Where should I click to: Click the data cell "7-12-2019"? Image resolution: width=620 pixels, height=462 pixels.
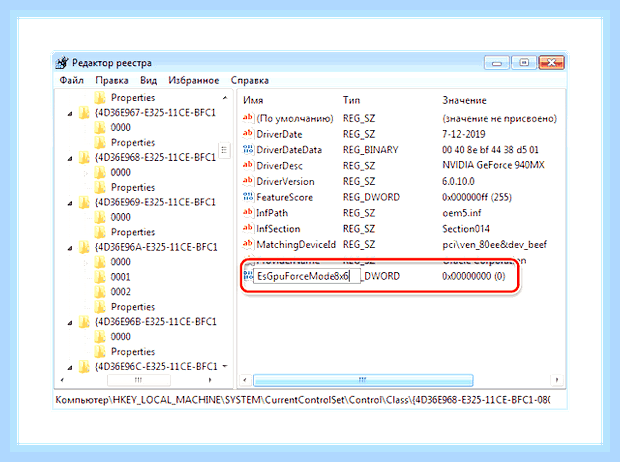click(463, 134)
